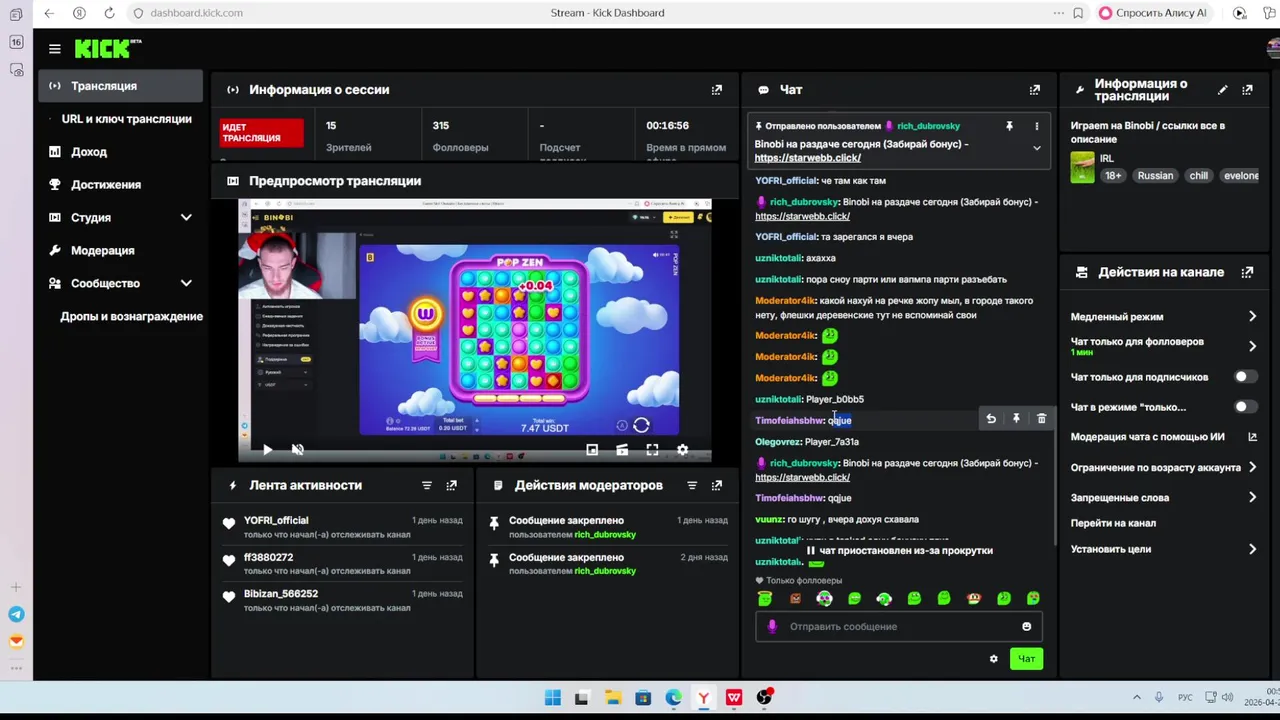The image size is (1280, 720).
Task: Reply to the Timofeiahsbhw qqjue message
Action: point(991,419)
